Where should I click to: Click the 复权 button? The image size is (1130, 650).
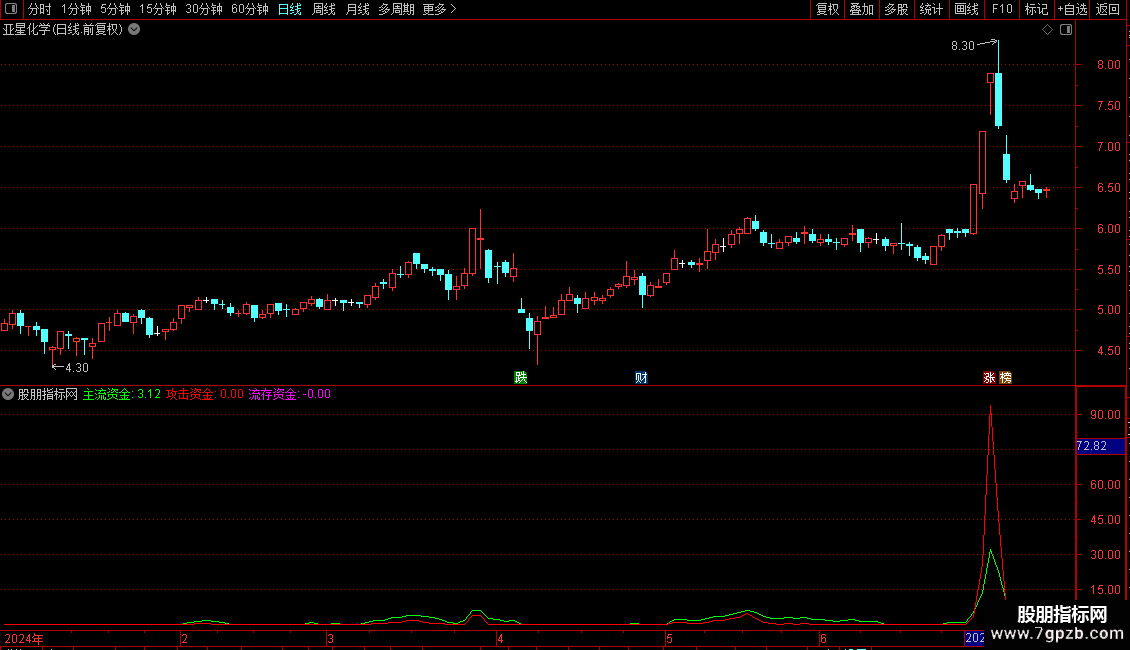click(827, 9)
